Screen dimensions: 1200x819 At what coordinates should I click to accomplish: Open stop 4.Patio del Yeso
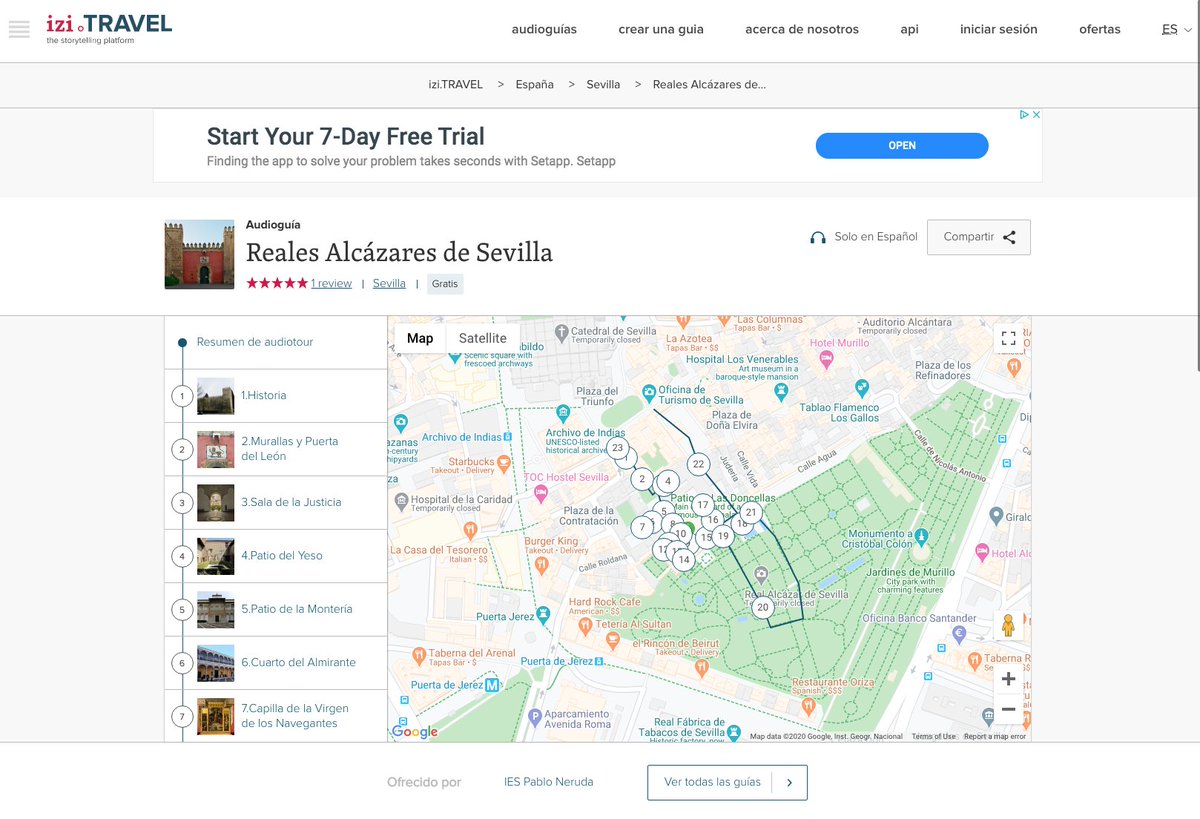[x=276, y=556]
